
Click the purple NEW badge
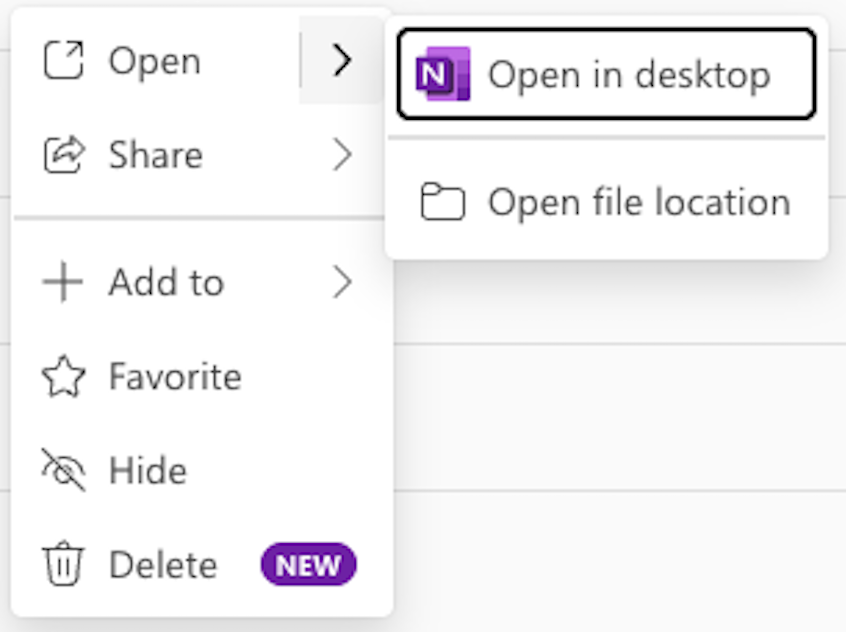(308, 565)
